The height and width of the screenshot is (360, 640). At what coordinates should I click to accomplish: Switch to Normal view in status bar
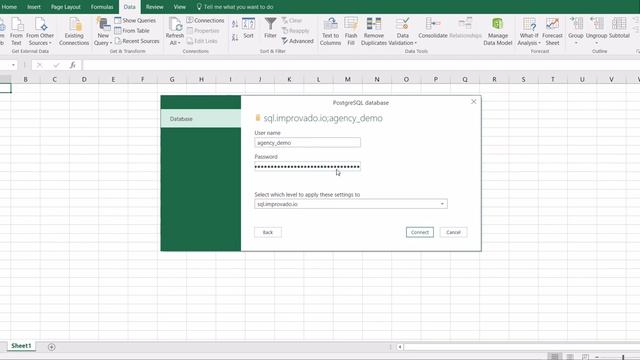554,357
